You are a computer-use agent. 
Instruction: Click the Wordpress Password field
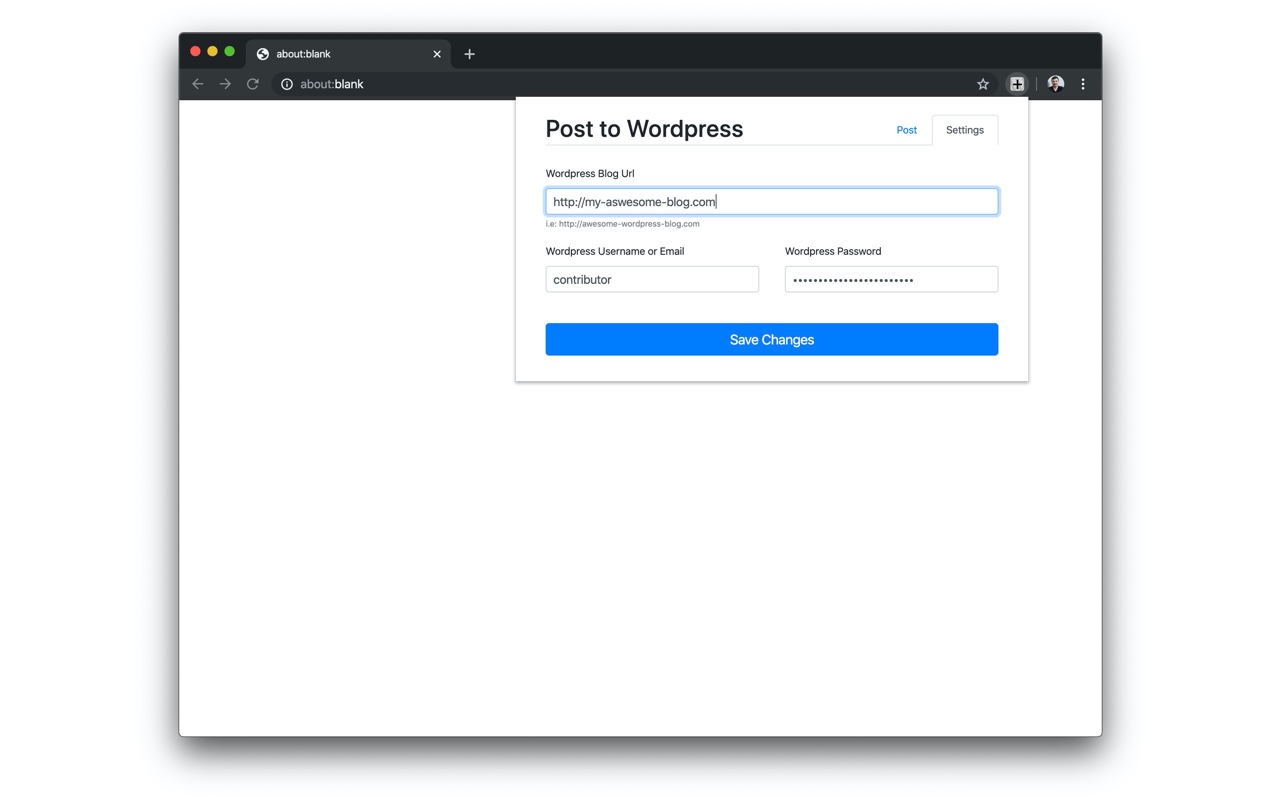coord(891,279)
